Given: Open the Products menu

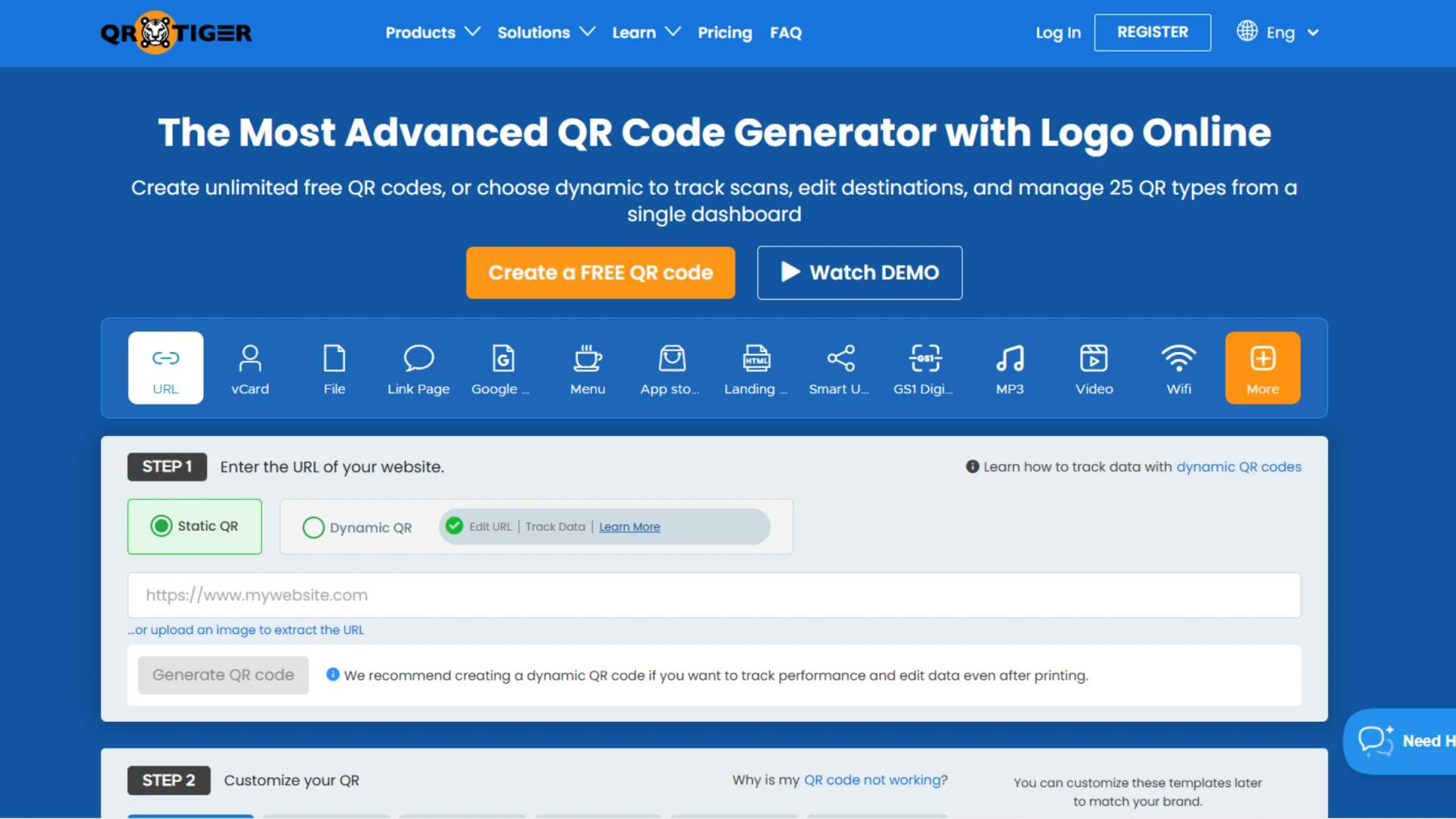Looking at the screenshot, I should 420,33.
